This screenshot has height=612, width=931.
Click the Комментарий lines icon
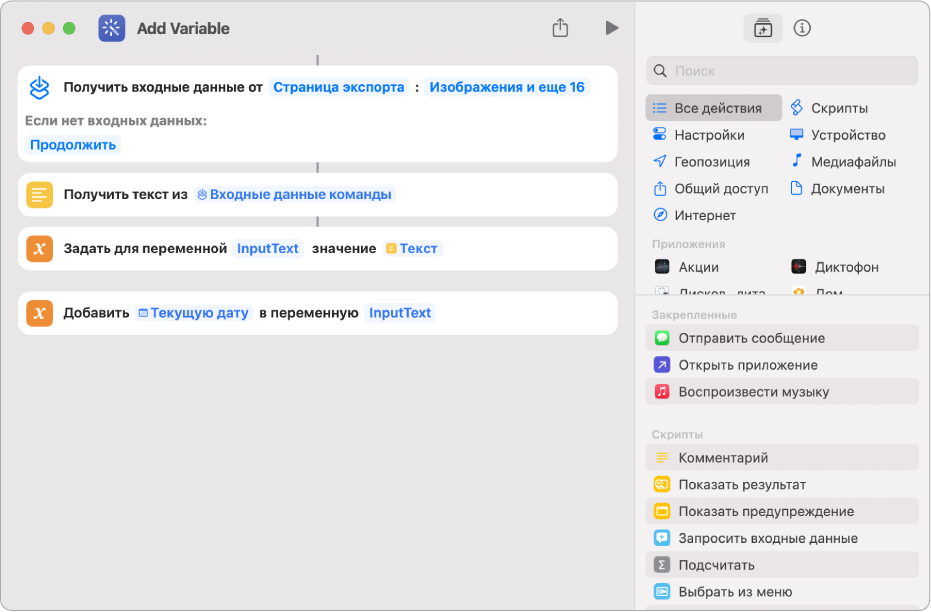(x=661, y=458)
